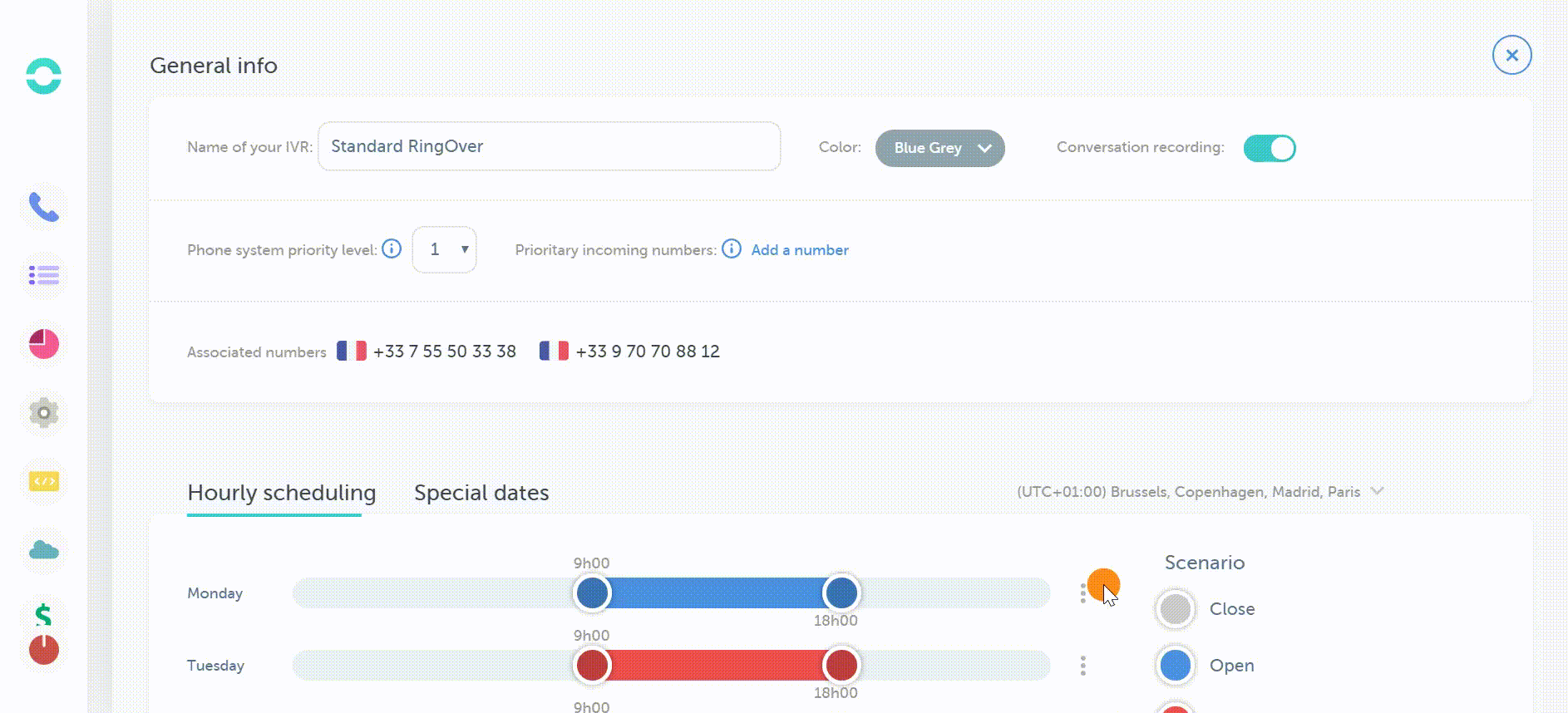The height and width of the screenshot is (713, 1568).
Task: Click the Monday row label
Action: [x=214, y=593]
